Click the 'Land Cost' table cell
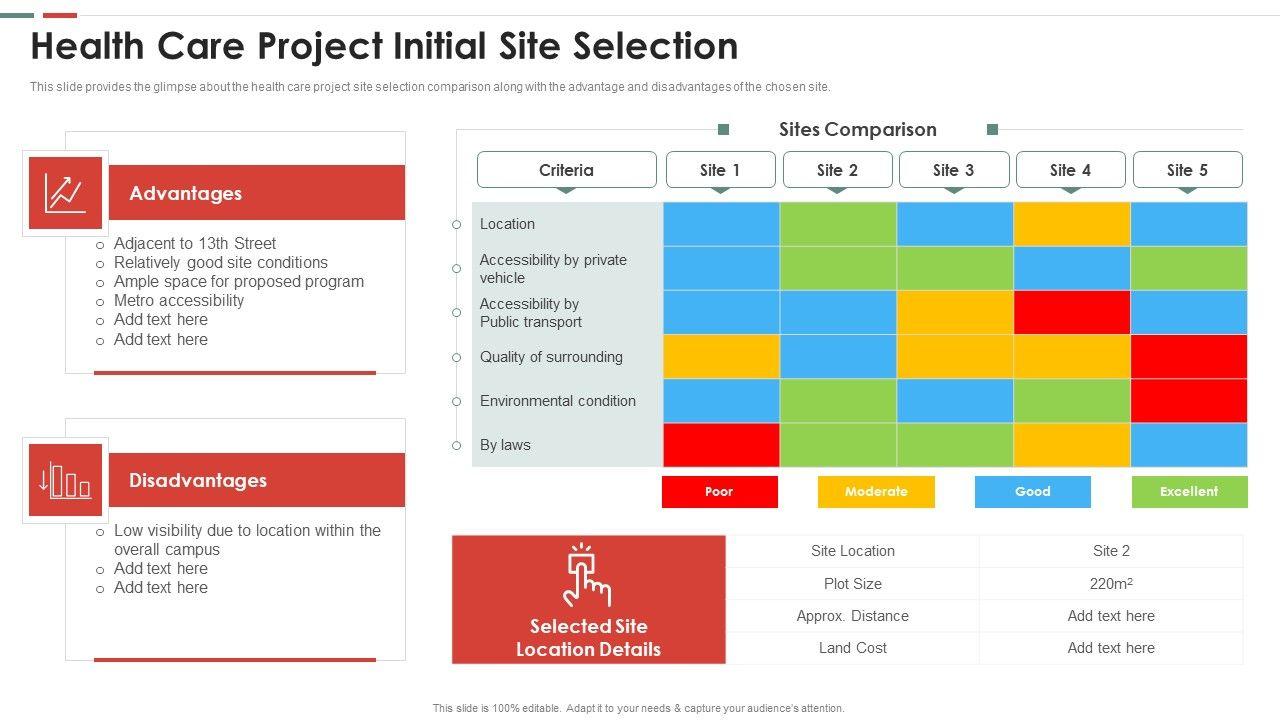 (853, 648)
